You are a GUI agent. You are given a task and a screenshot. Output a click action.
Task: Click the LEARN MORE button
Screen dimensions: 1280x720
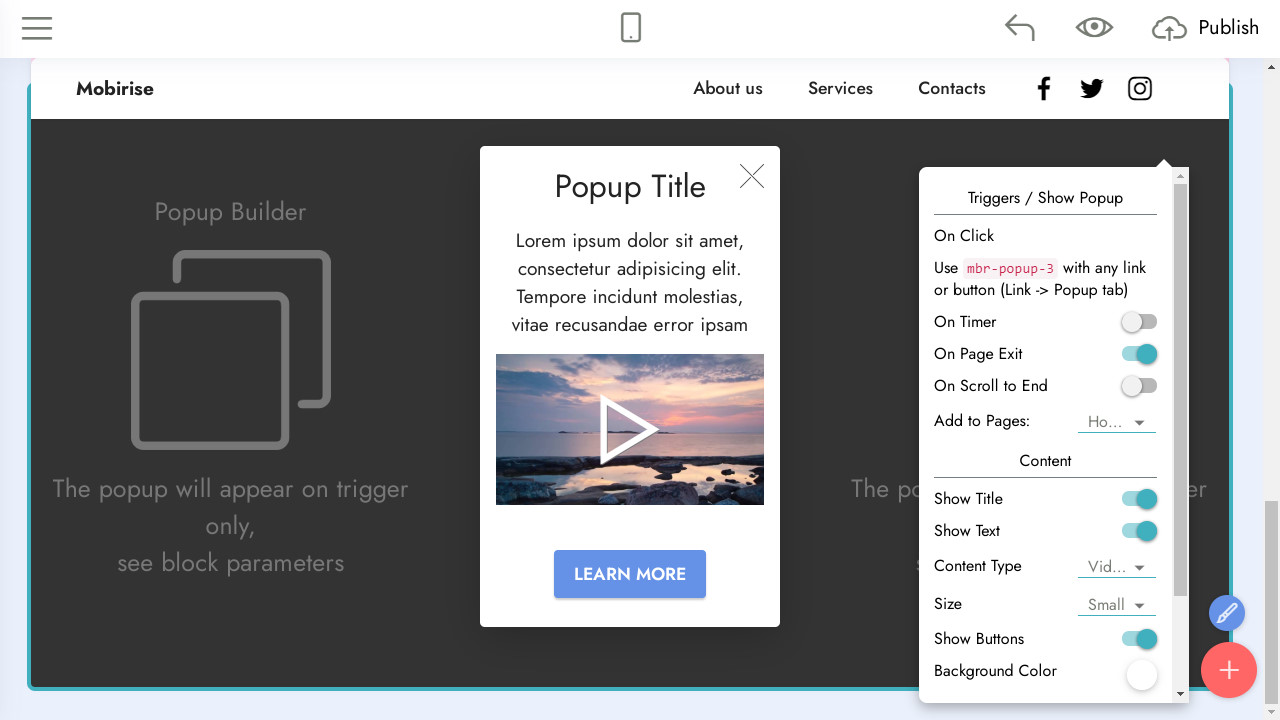pos(630,574)
